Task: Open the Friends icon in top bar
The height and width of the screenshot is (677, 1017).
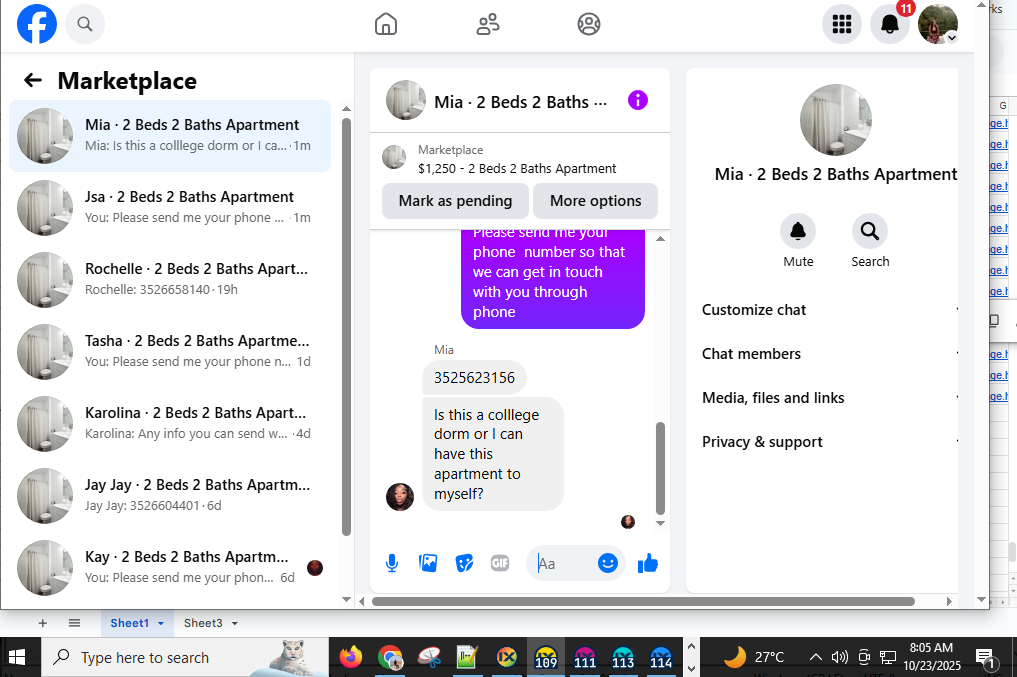Action: (488, 25)
